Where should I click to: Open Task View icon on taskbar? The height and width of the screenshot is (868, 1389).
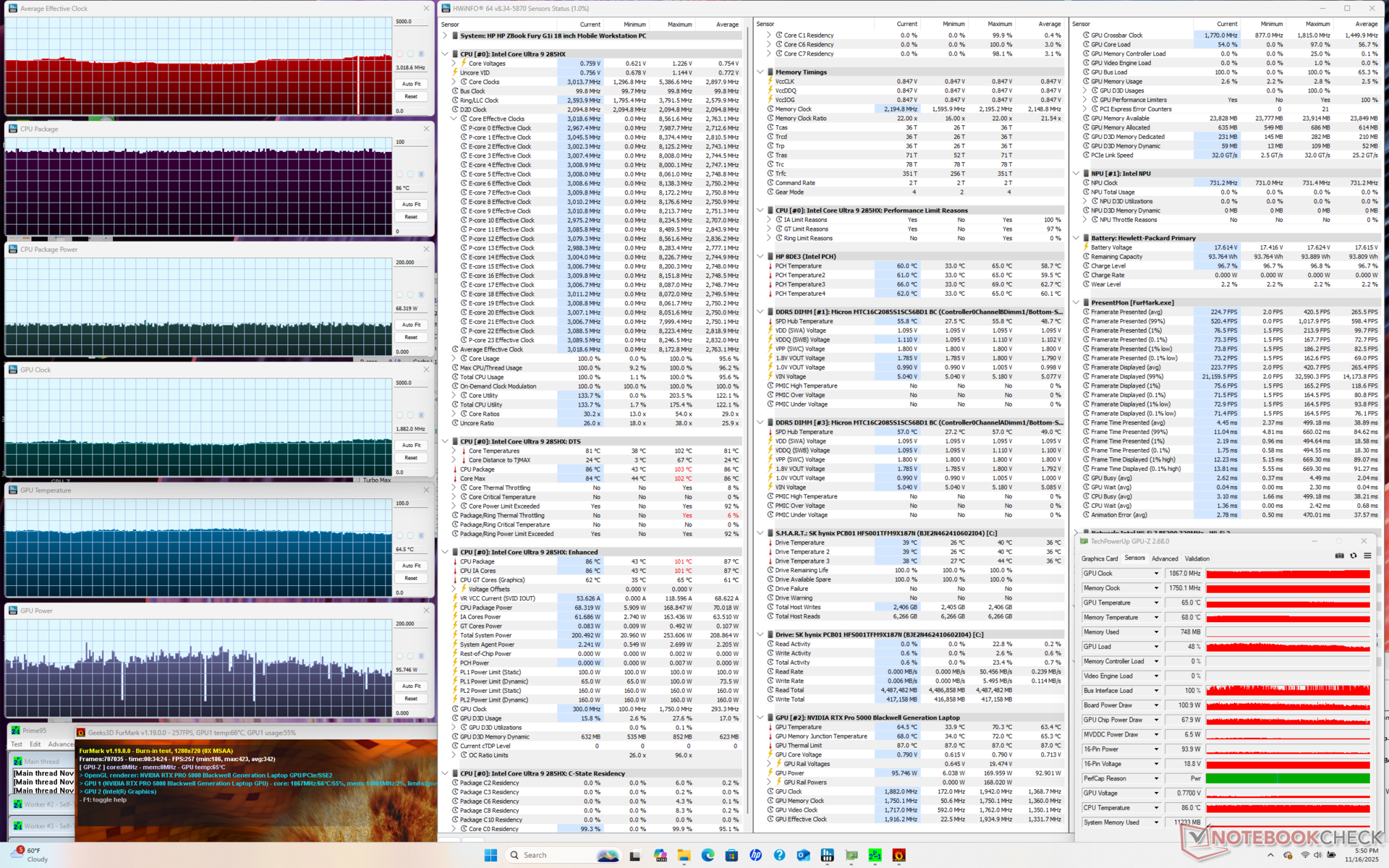pyautogui.click(x=635, y=855)
